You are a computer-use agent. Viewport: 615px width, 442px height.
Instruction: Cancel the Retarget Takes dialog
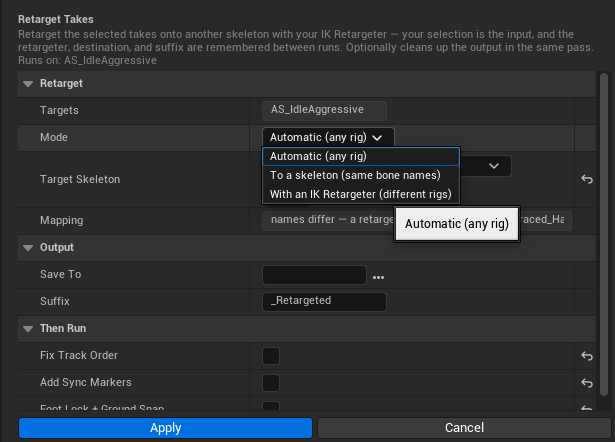[x=464, y=427]
